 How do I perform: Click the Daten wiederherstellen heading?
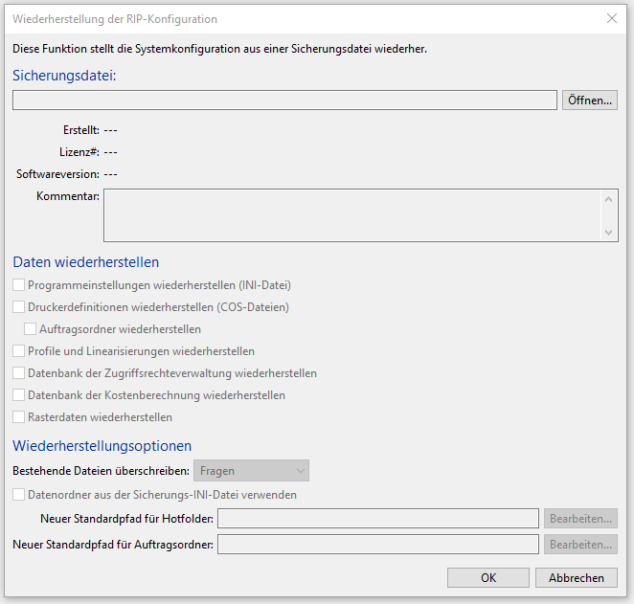[x=86, y=262]
